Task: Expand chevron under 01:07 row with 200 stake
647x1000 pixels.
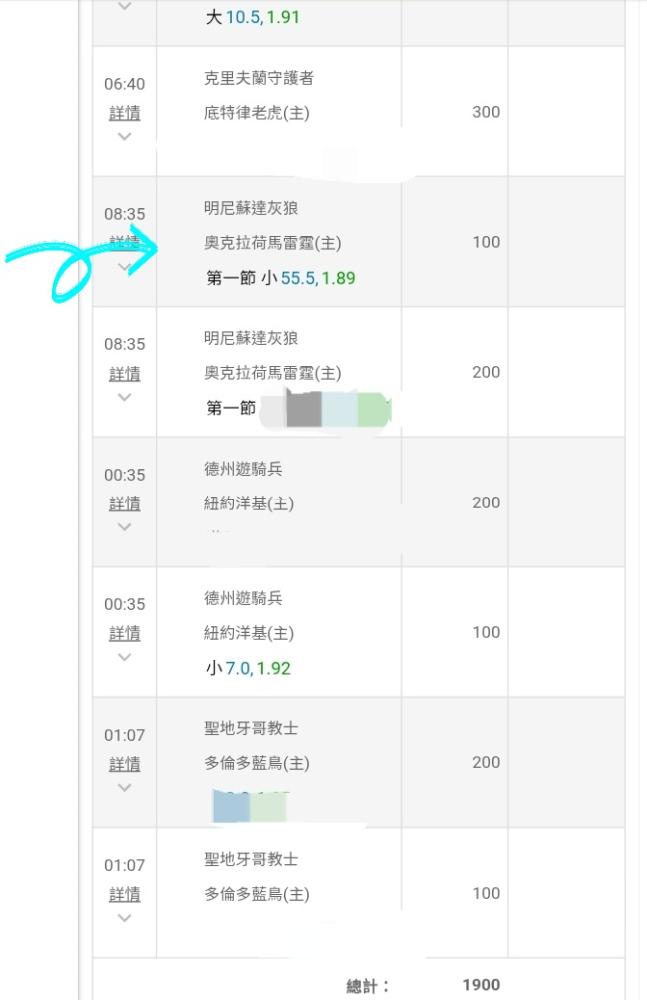Action: (x=124, y=788)
